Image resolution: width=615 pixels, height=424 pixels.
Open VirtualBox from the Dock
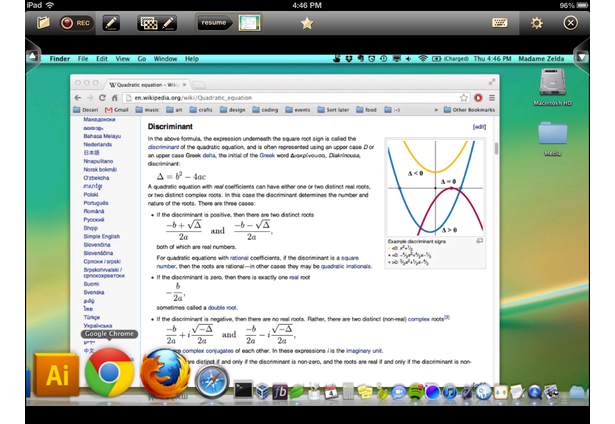pyautogui.click(x=262, y=392)
